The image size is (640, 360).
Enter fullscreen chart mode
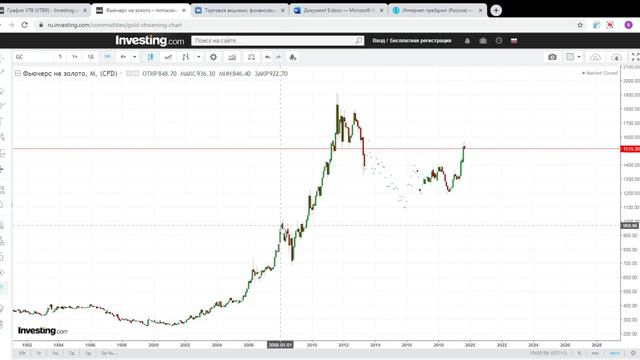coord(635,57)
